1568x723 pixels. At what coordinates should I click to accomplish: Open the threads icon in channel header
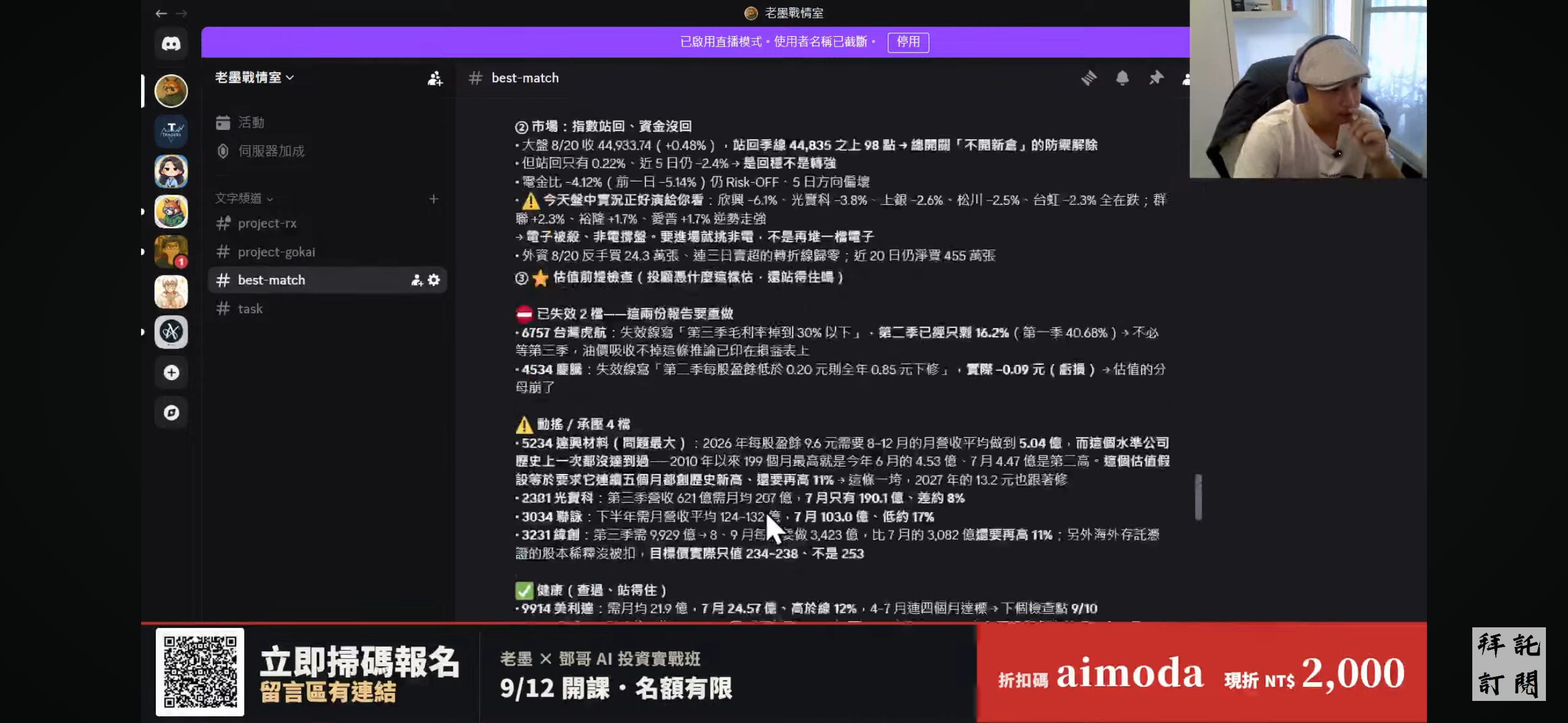[1089, 78]
